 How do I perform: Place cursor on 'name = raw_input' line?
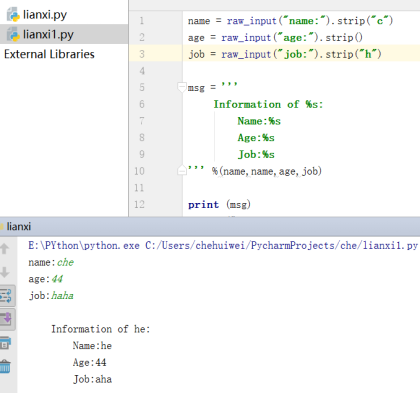[290, 21]
